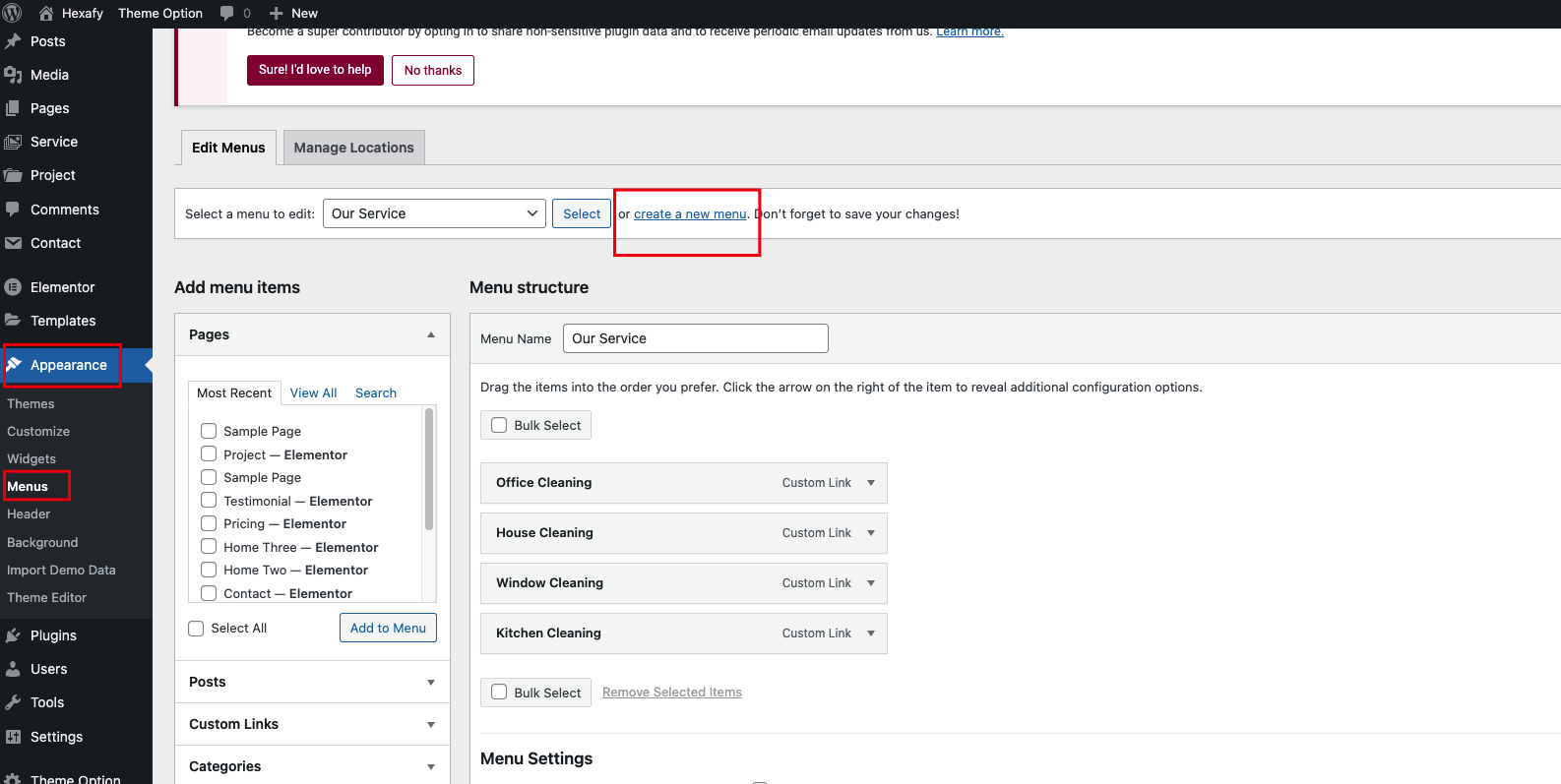
Task: Check Home Two — Elementor checkbox
Action: [x=209, y=570]
